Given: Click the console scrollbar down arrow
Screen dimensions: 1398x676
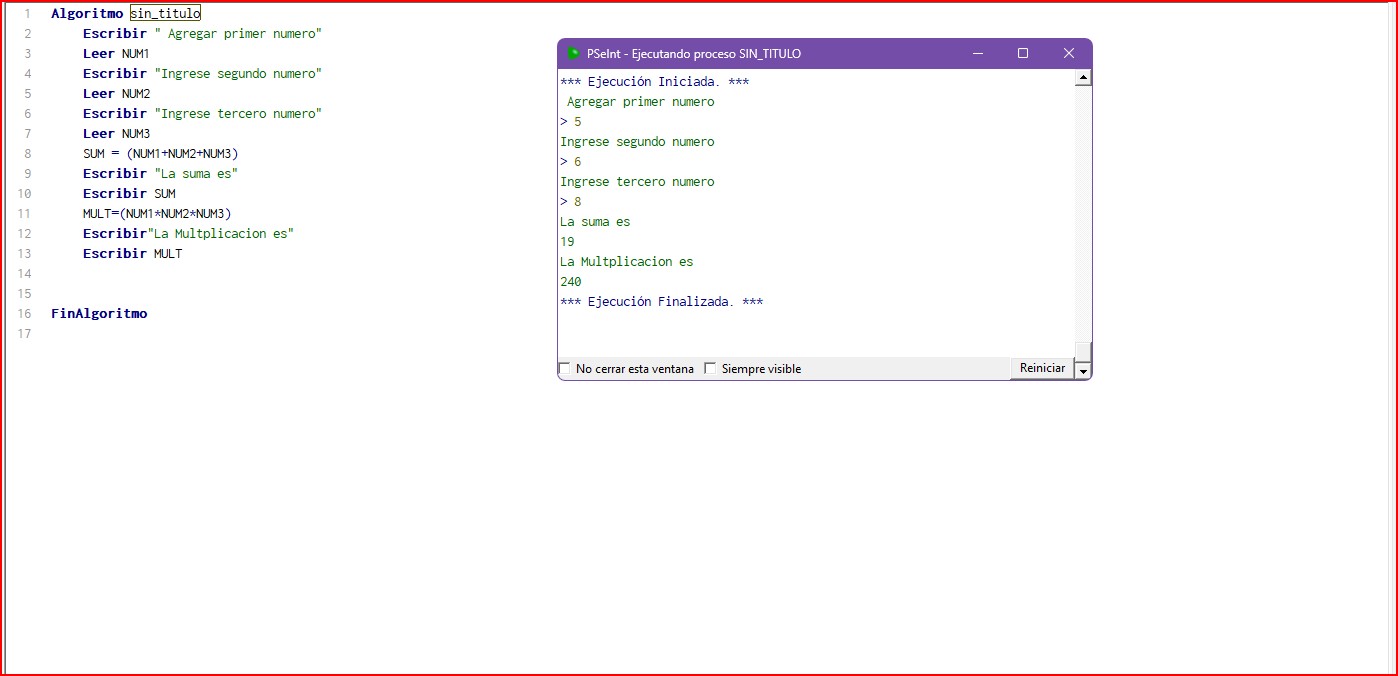Looking at the screenshot, I should 1082,371.
